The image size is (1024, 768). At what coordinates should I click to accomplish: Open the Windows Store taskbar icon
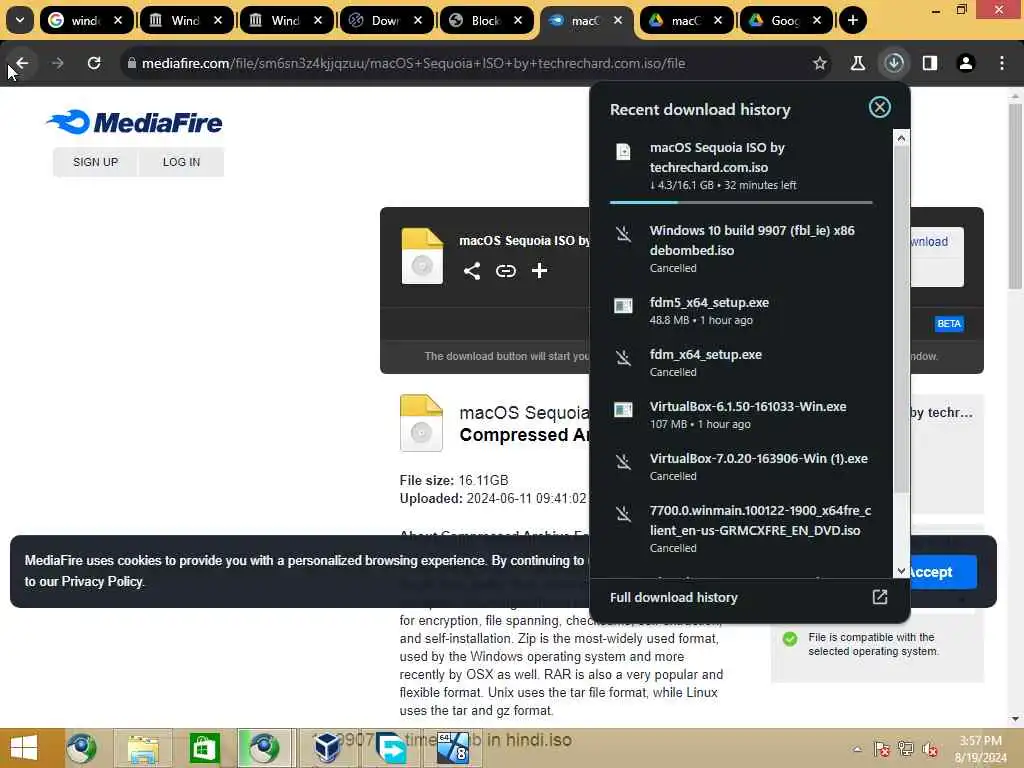[x=204, y=748]
